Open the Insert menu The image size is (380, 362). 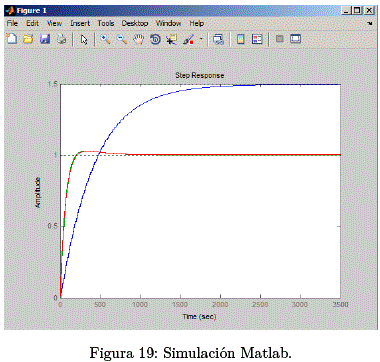pos(80,23)
